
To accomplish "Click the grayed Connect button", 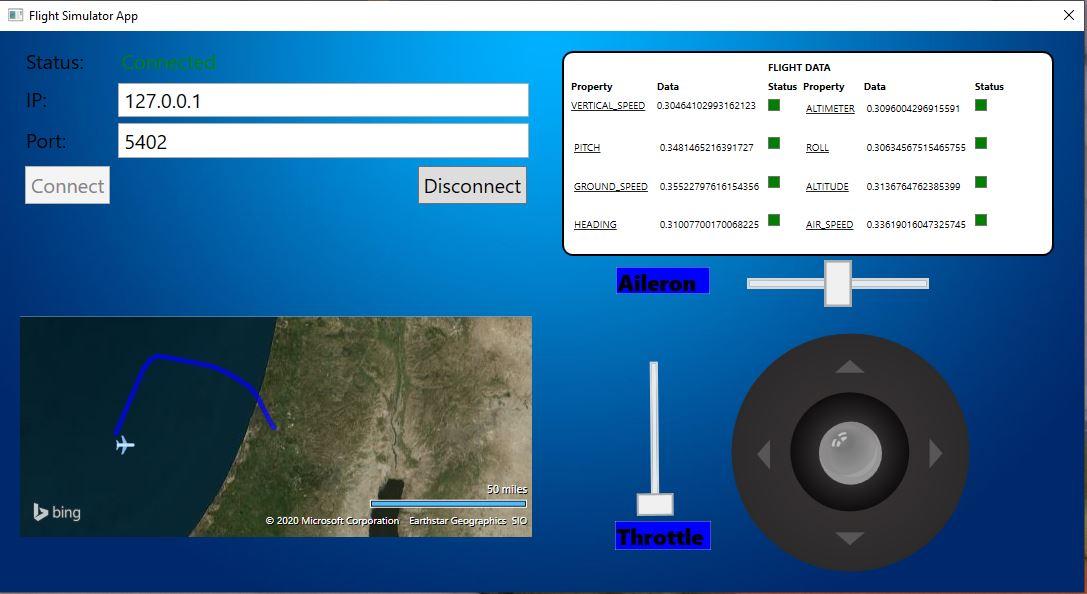I will coord(67,185).
